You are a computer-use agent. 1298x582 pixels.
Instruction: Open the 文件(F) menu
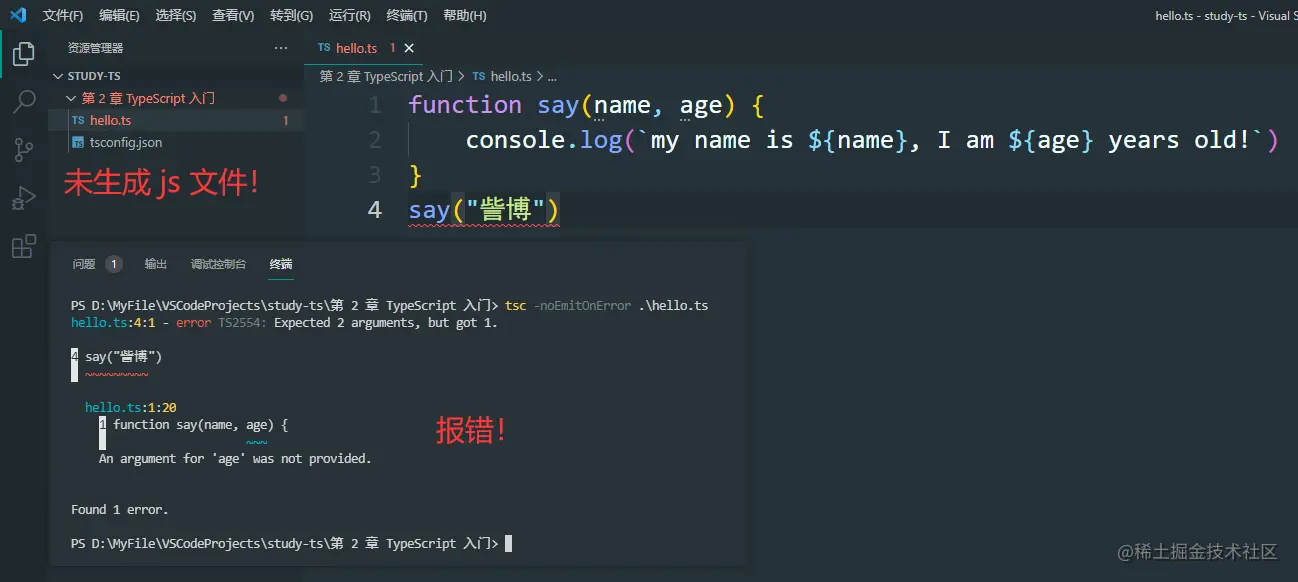click(x=63, y=15)
